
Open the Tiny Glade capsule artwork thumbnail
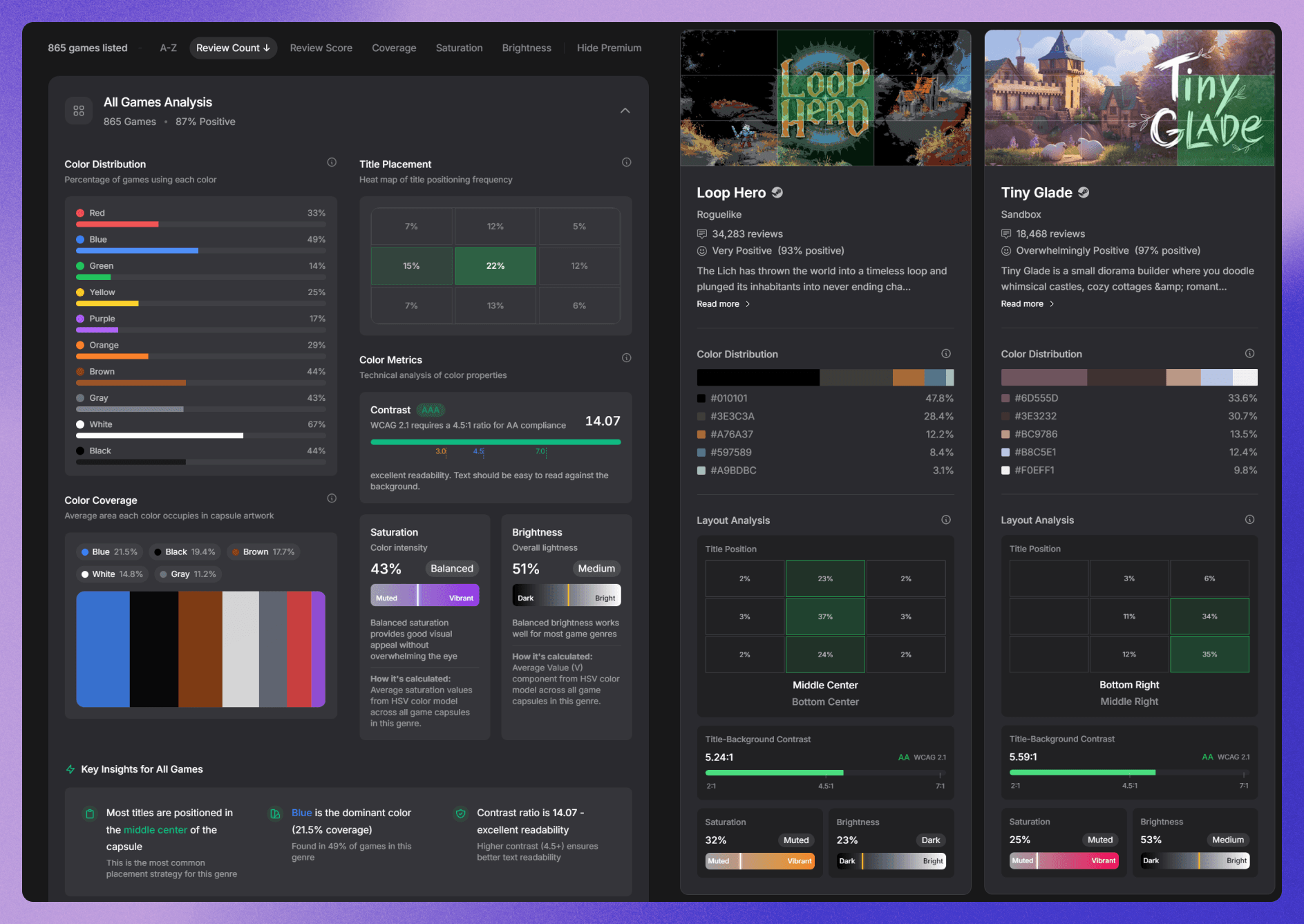point(1129,97)
